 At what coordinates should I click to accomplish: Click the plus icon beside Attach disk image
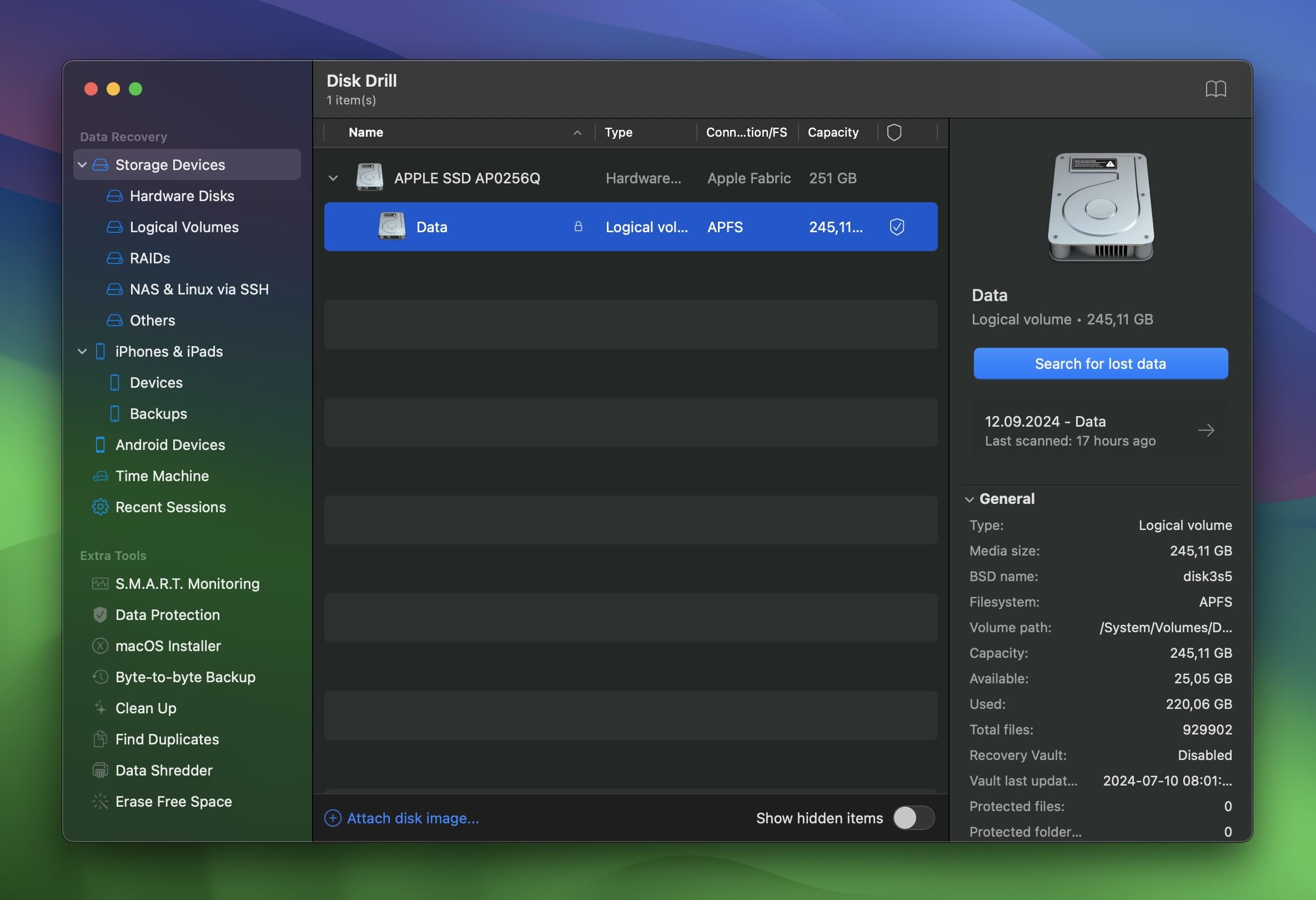coord(333,818)
